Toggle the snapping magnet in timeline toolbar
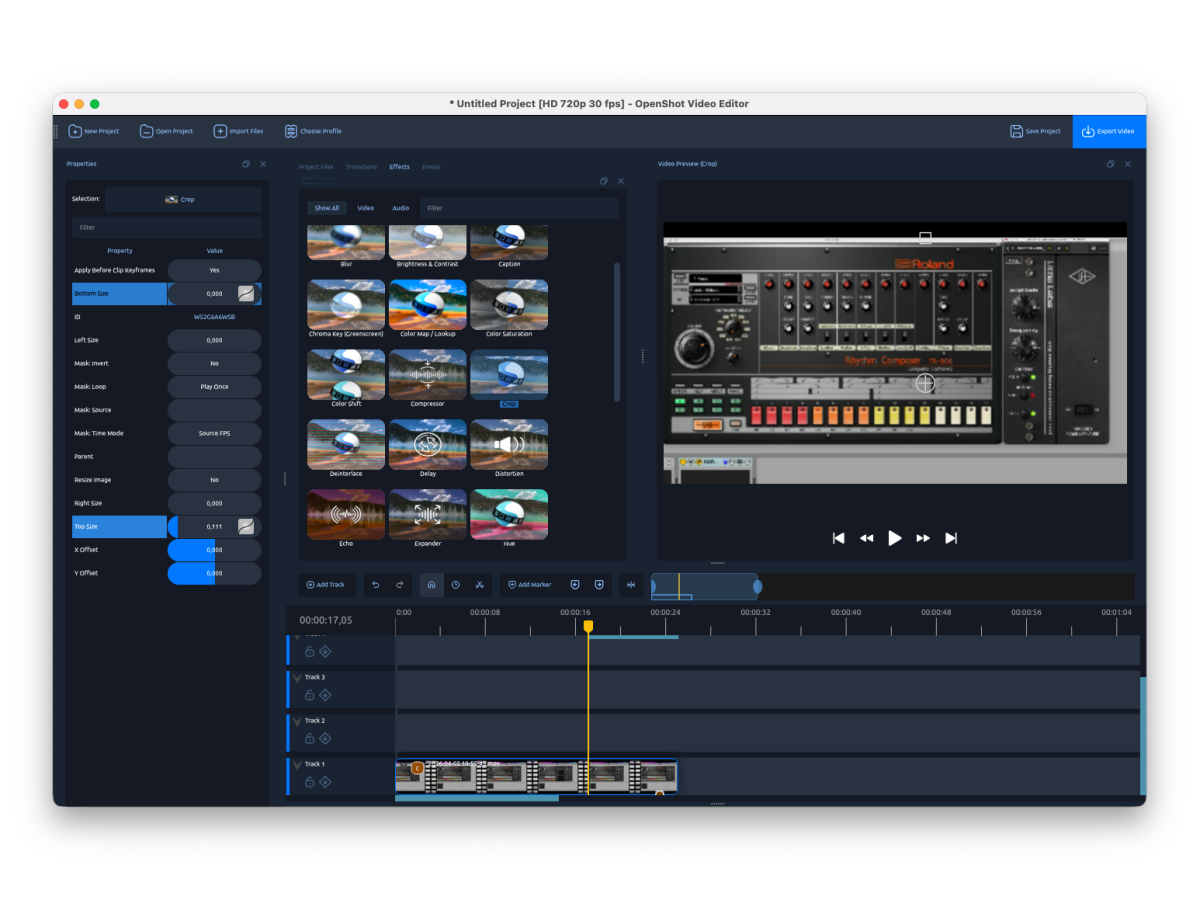 coord(431,584)
